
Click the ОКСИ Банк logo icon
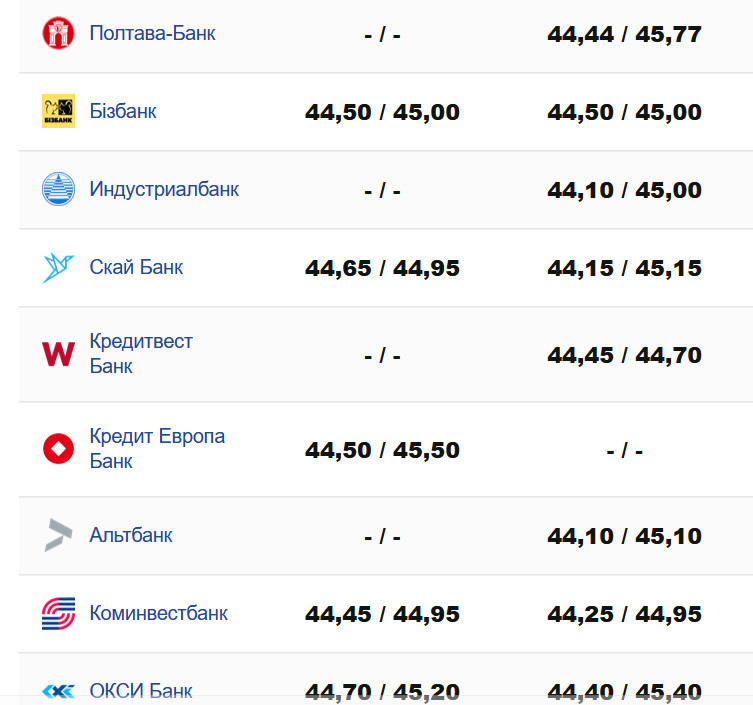58,691
